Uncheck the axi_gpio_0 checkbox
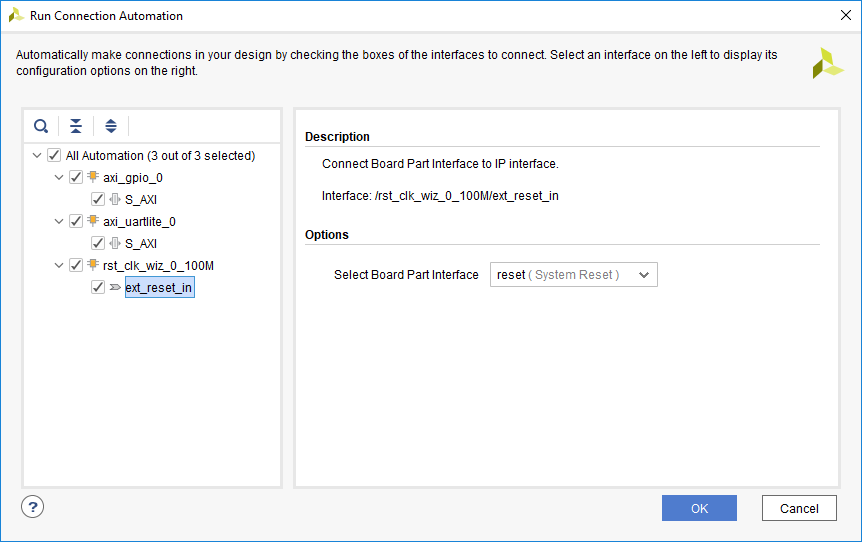Viewport: 862px width, 542px height. tap(76, 177)
